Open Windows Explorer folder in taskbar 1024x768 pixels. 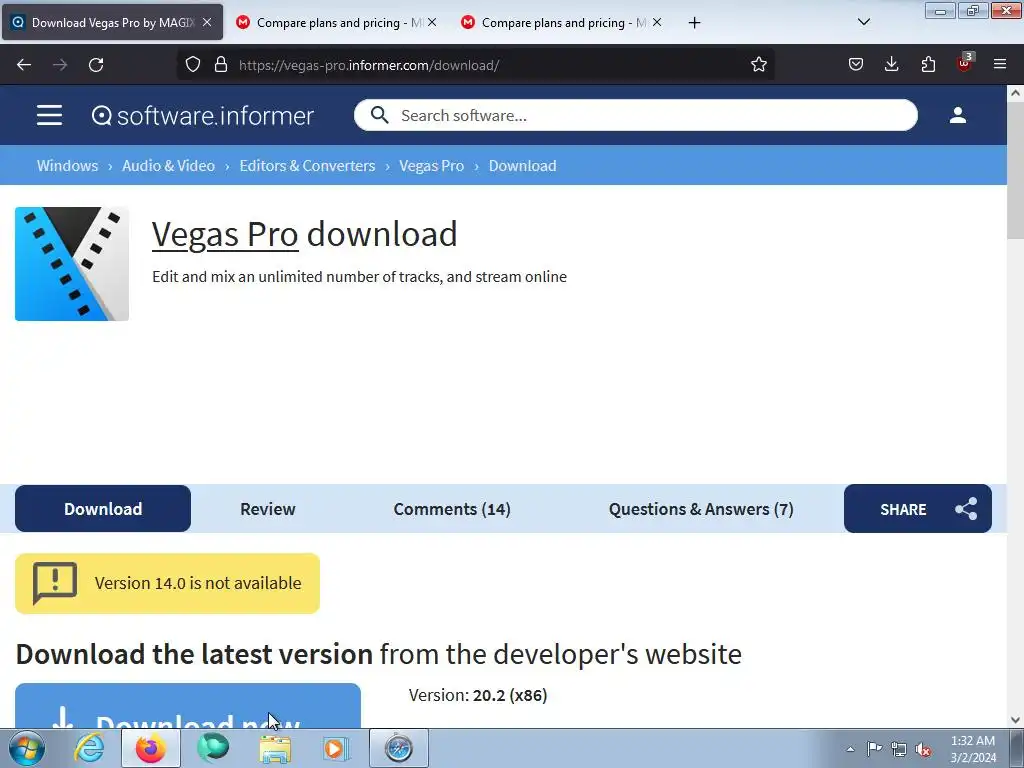(275, 748)
